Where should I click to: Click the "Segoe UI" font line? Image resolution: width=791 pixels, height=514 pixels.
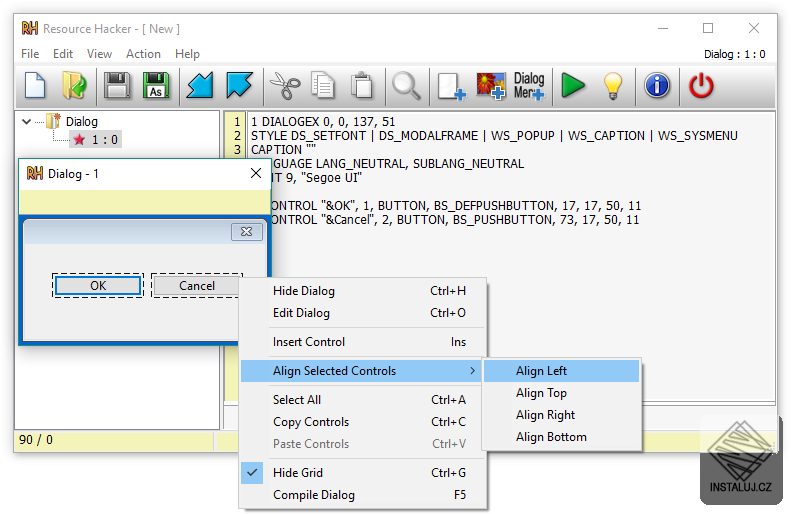tap(316, 178)
